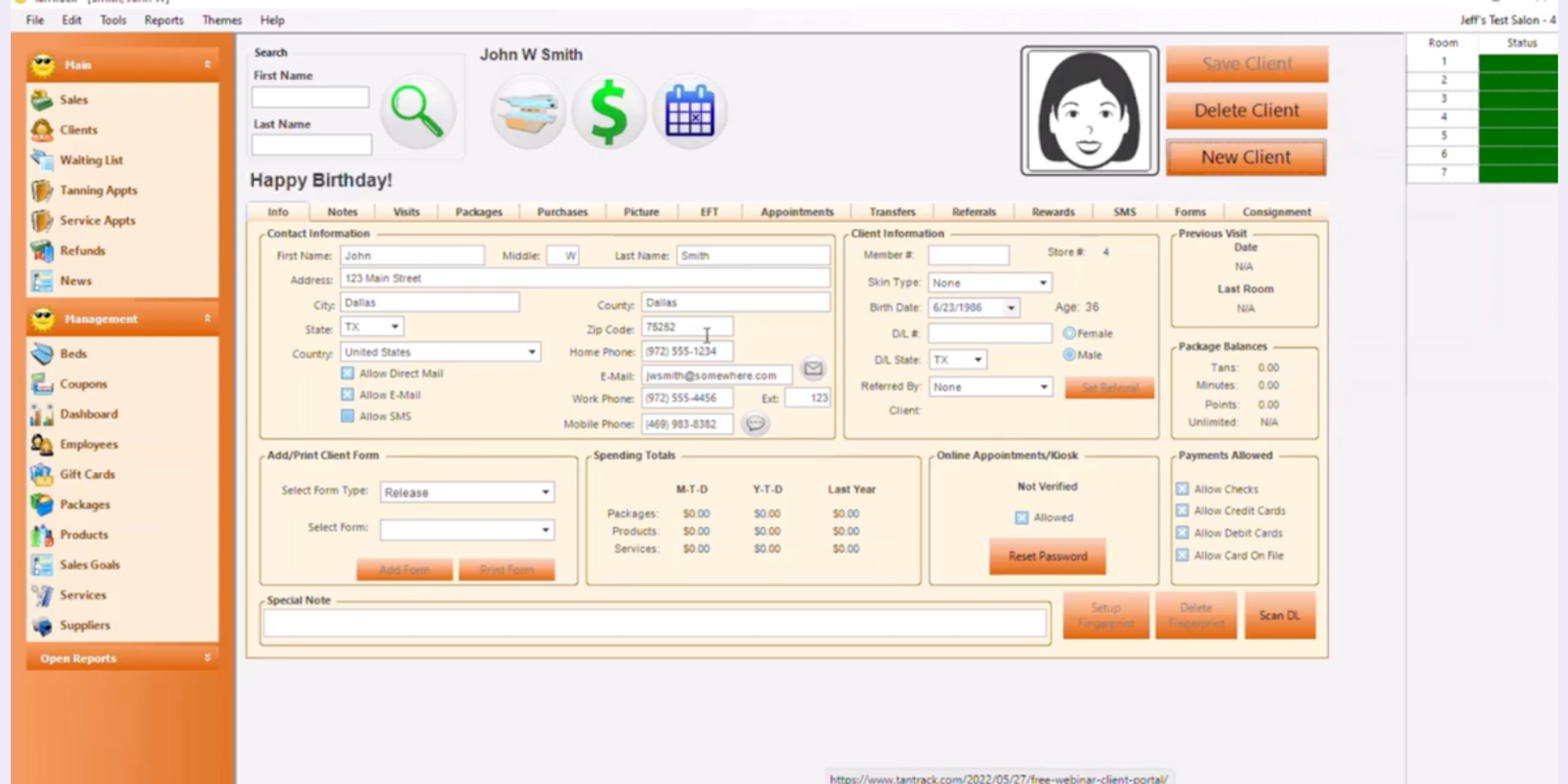The width and height of the screenshot is (1568, 784).
Task: Switch to the Appointments tab
Action: [797, 212]
